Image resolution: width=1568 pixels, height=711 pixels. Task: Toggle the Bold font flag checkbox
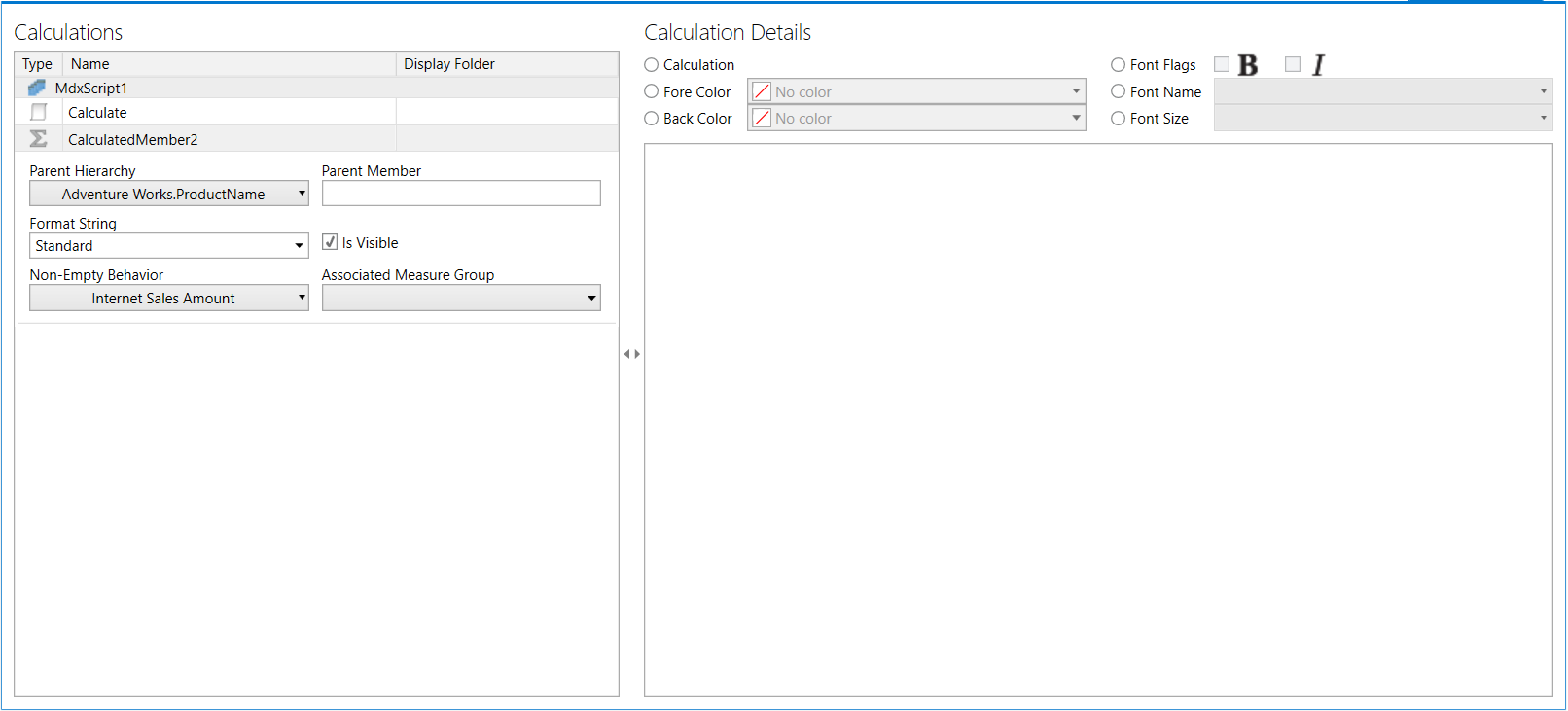coord(1222,64)
